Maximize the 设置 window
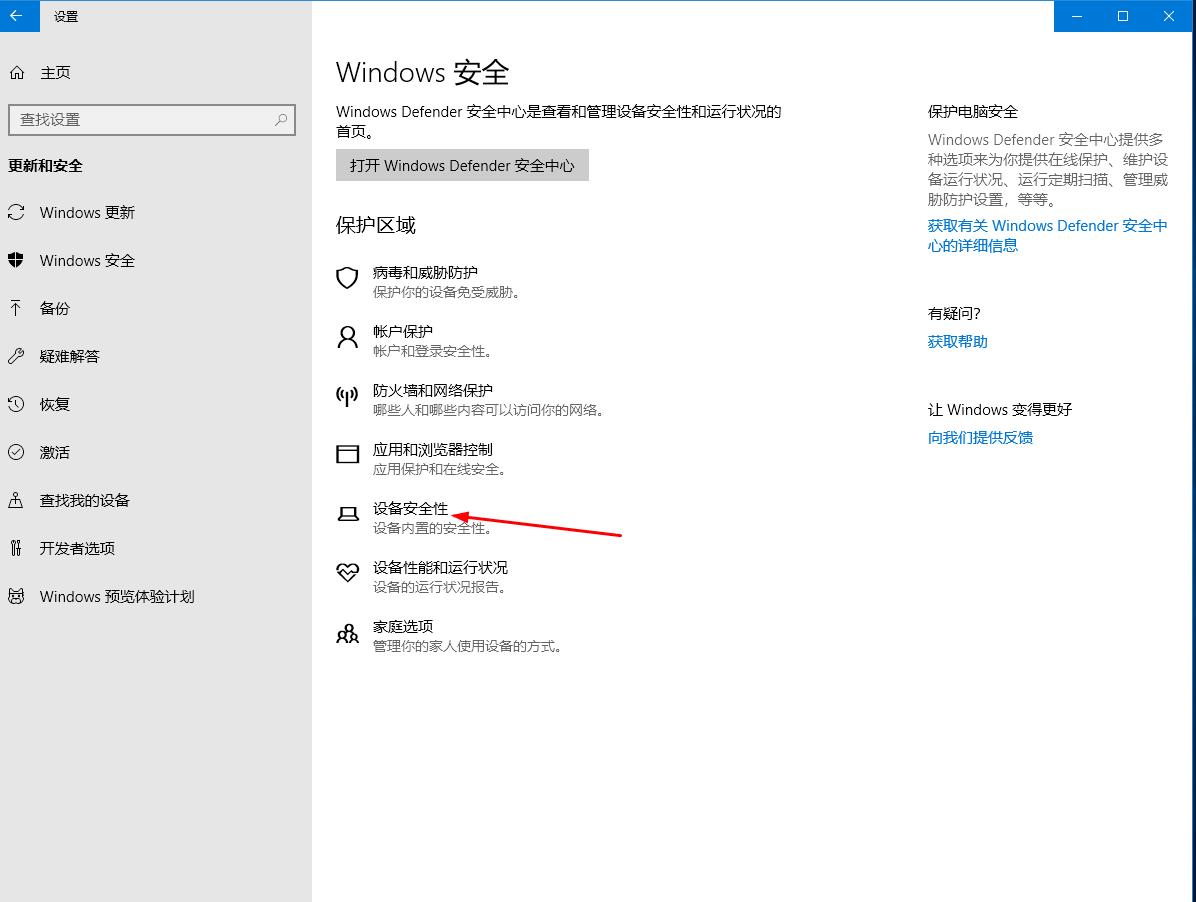 (1123, 16)
